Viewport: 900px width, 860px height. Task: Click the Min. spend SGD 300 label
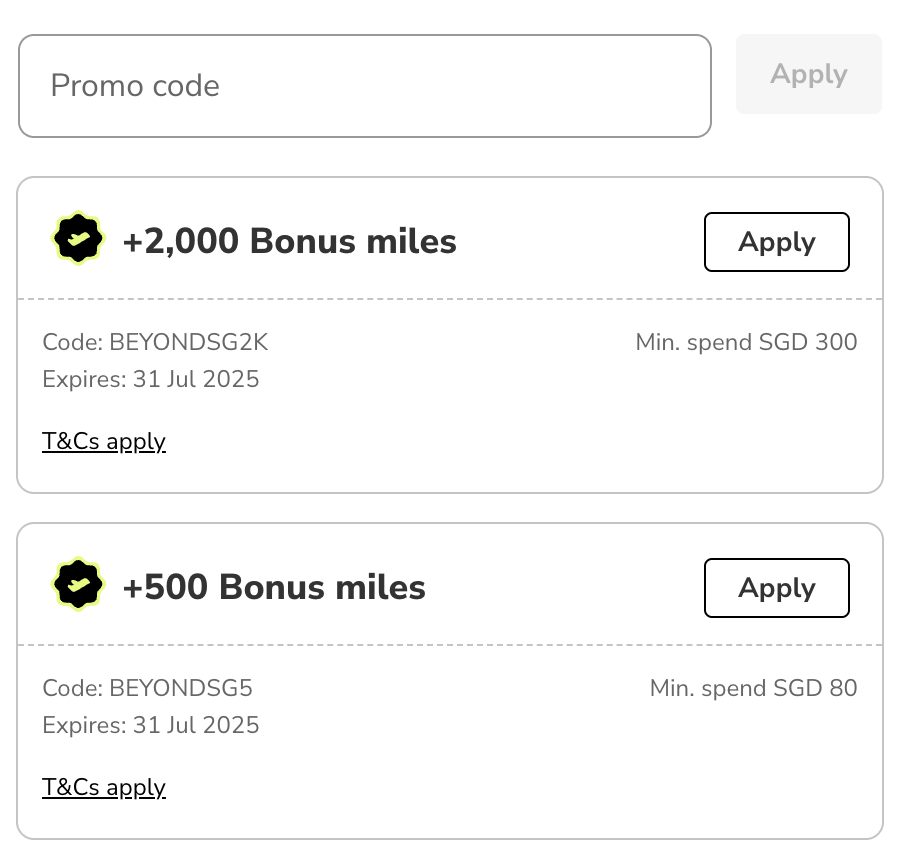pos(746,343)
